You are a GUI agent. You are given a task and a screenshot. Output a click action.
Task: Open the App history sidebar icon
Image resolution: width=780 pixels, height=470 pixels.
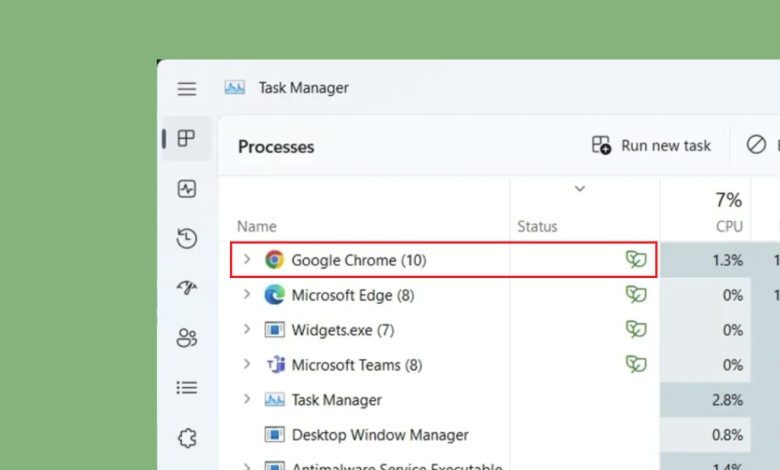(x=187, y=238)
